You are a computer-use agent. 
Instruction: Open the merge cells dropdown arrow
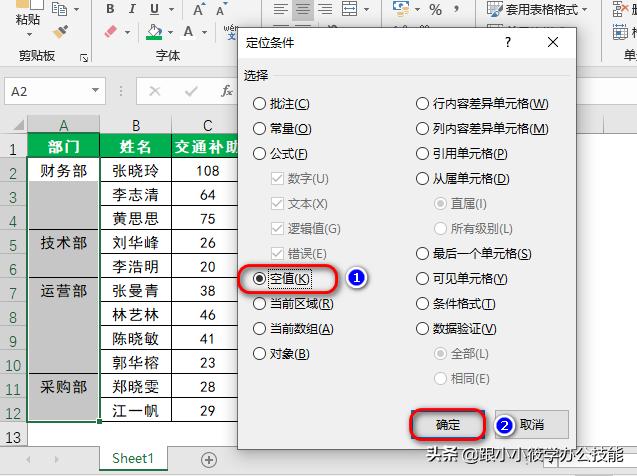[x=366, y=9]
